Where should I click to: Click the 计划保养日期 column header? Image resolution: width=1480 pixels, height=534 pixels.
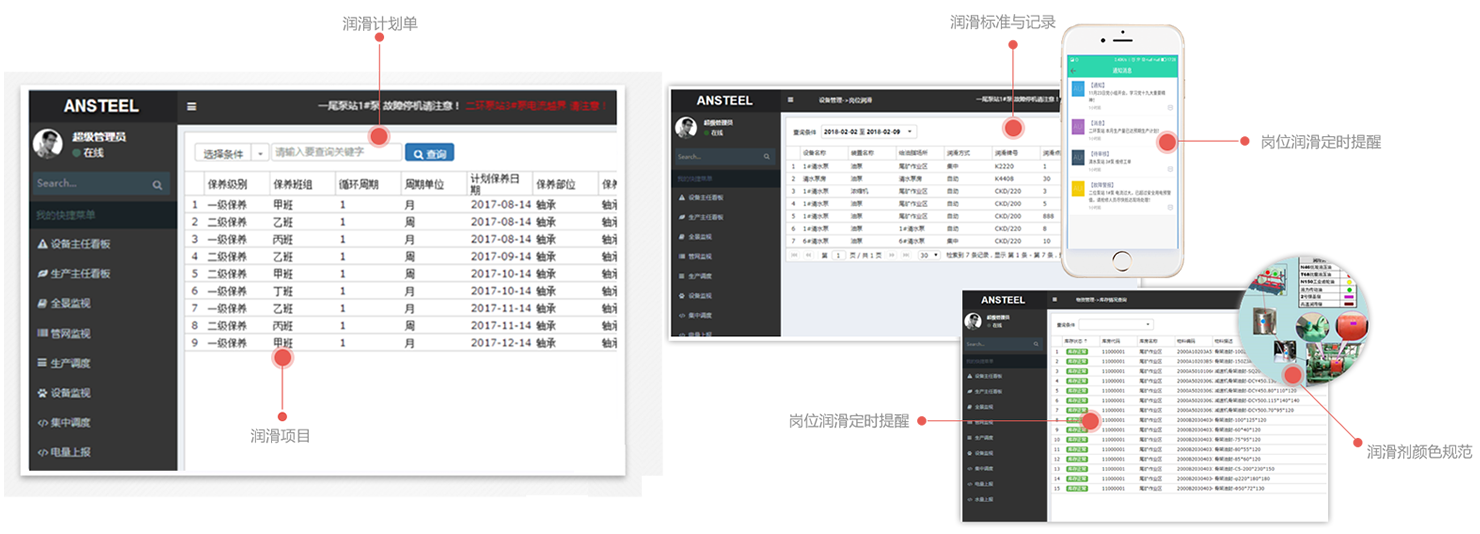click(x=495, y=184)
